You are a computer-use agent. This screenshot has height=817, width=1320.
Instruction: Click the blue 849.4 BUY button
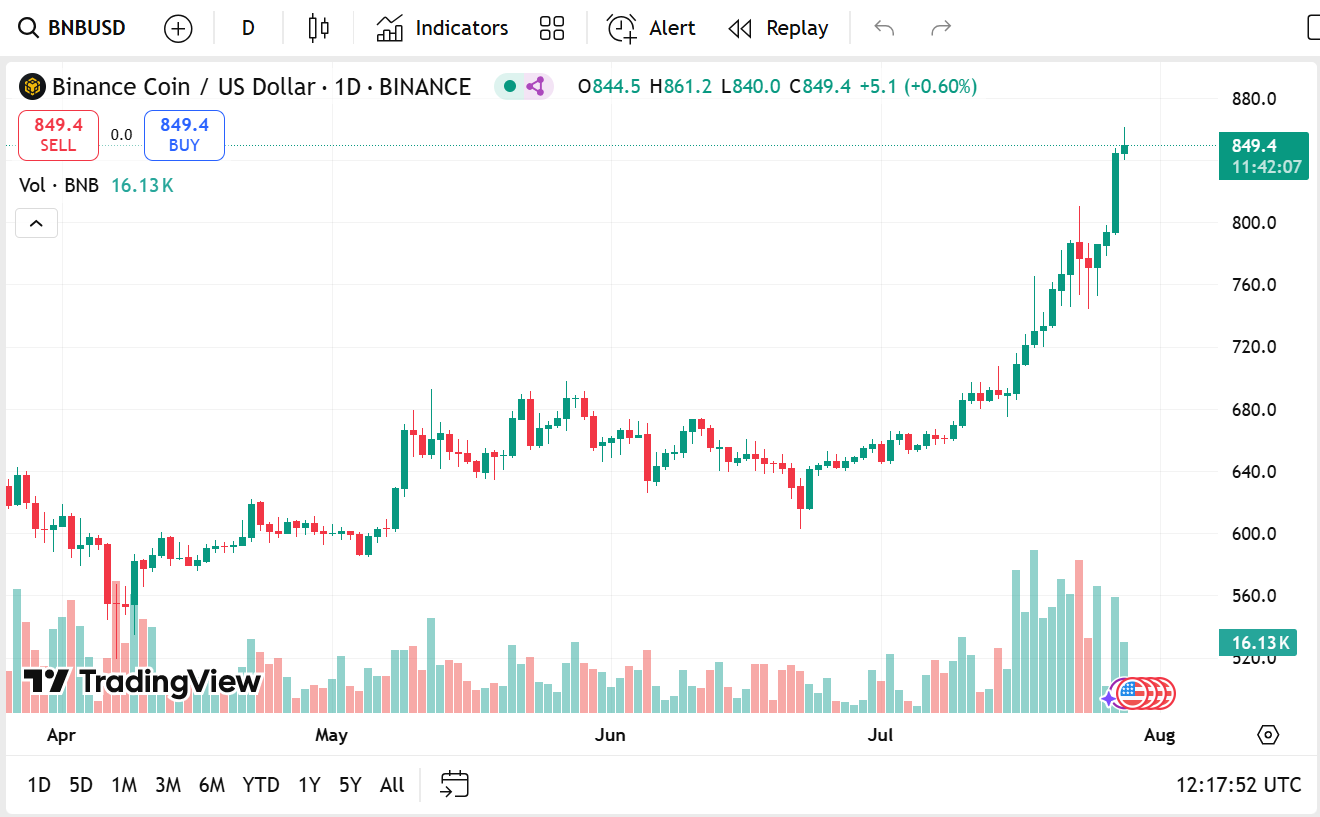tap(184, 135)
